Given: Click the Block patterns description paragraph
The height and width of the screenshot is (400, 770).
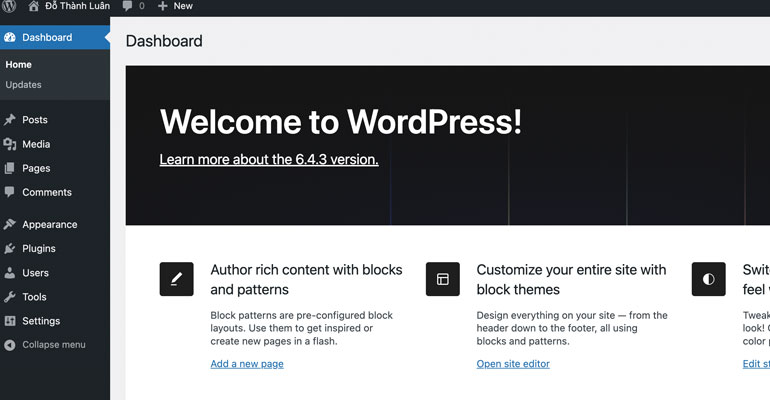Looking at the screenshot, I should tap(302, 328).
